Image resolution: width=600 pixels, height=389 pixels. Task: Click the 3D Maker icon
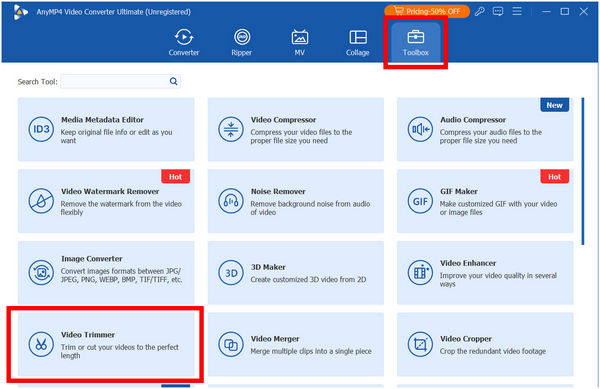231,273
